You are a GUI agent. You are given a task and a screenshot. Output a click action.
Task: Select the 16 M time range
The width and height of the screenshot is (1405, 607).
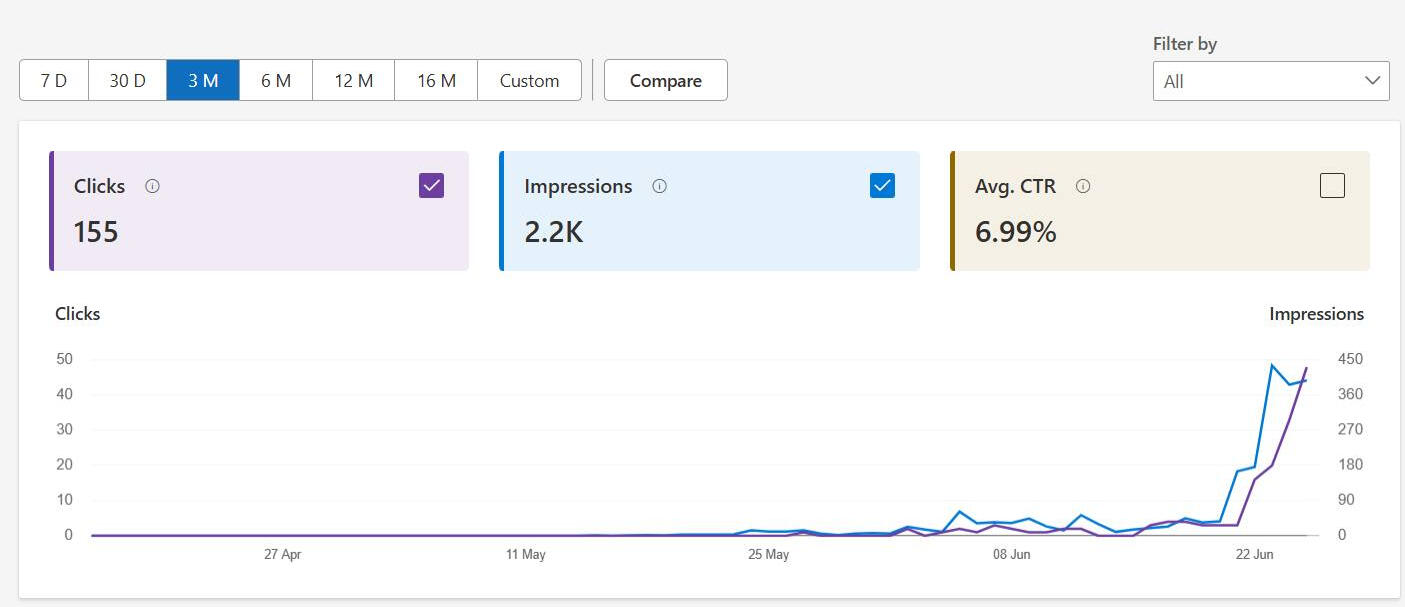click(x=436, y=81)
